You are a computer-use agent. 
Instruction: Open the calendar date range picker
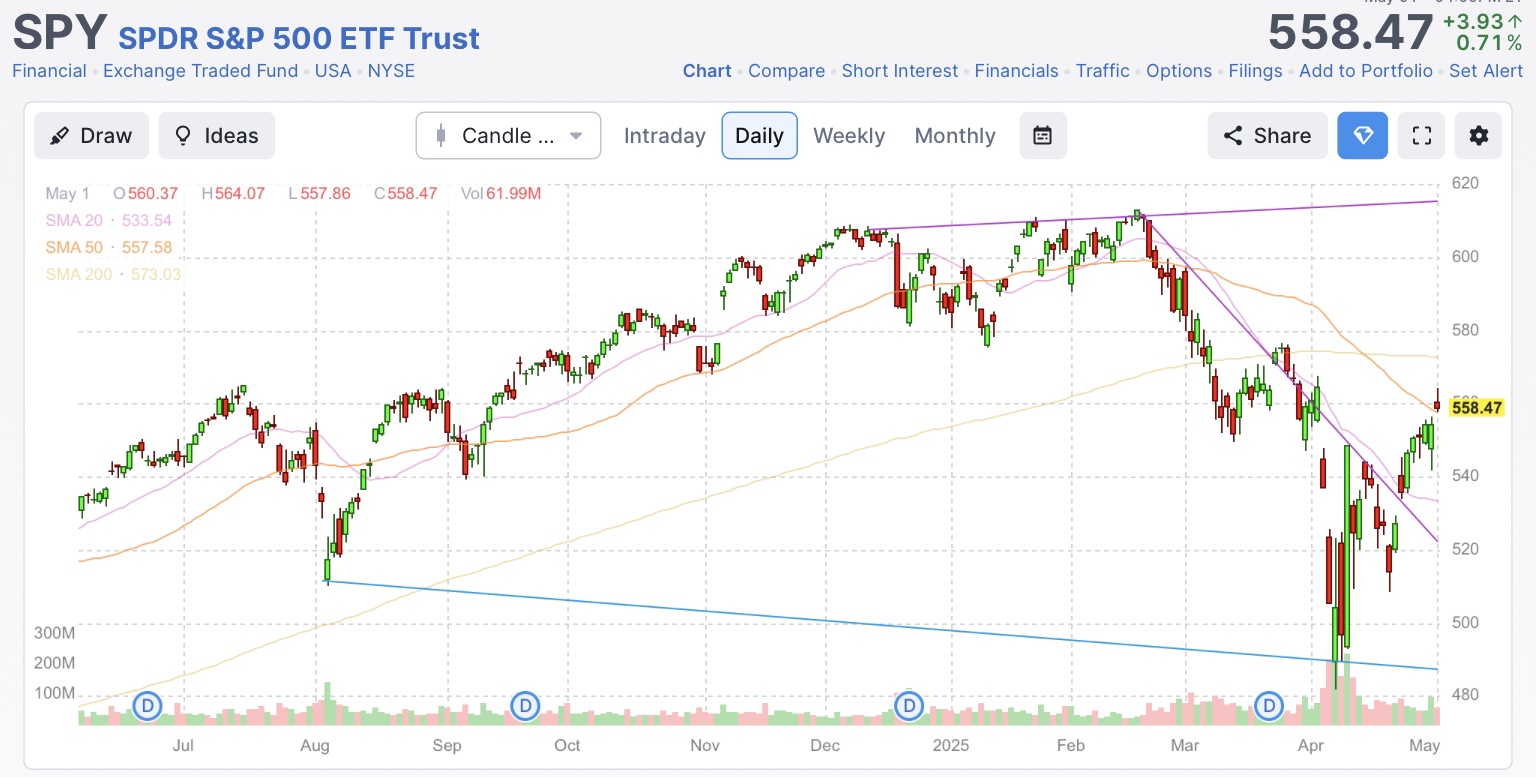coord(1042,136)
